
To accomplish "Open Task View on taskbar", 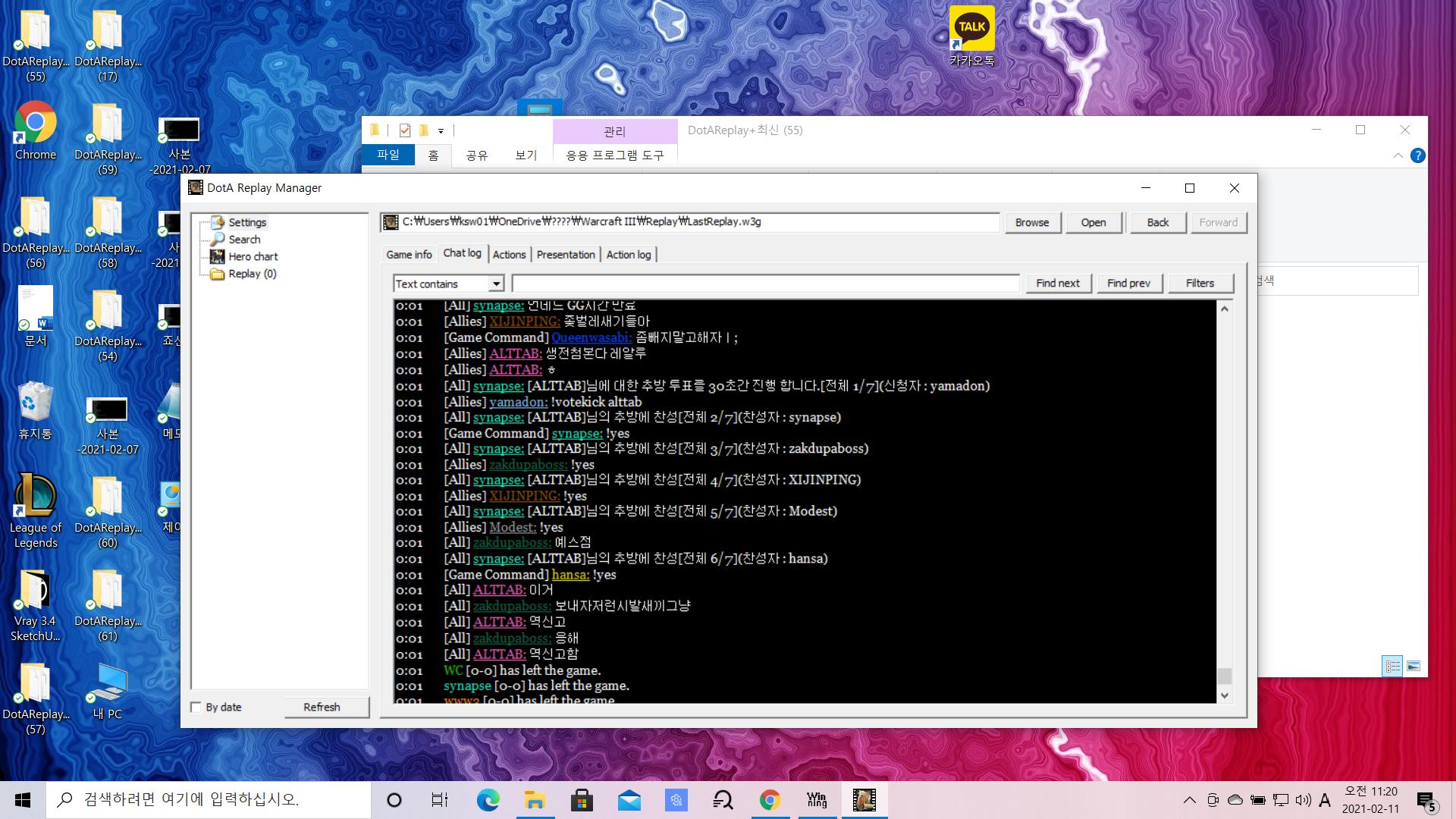I will 440,800.
